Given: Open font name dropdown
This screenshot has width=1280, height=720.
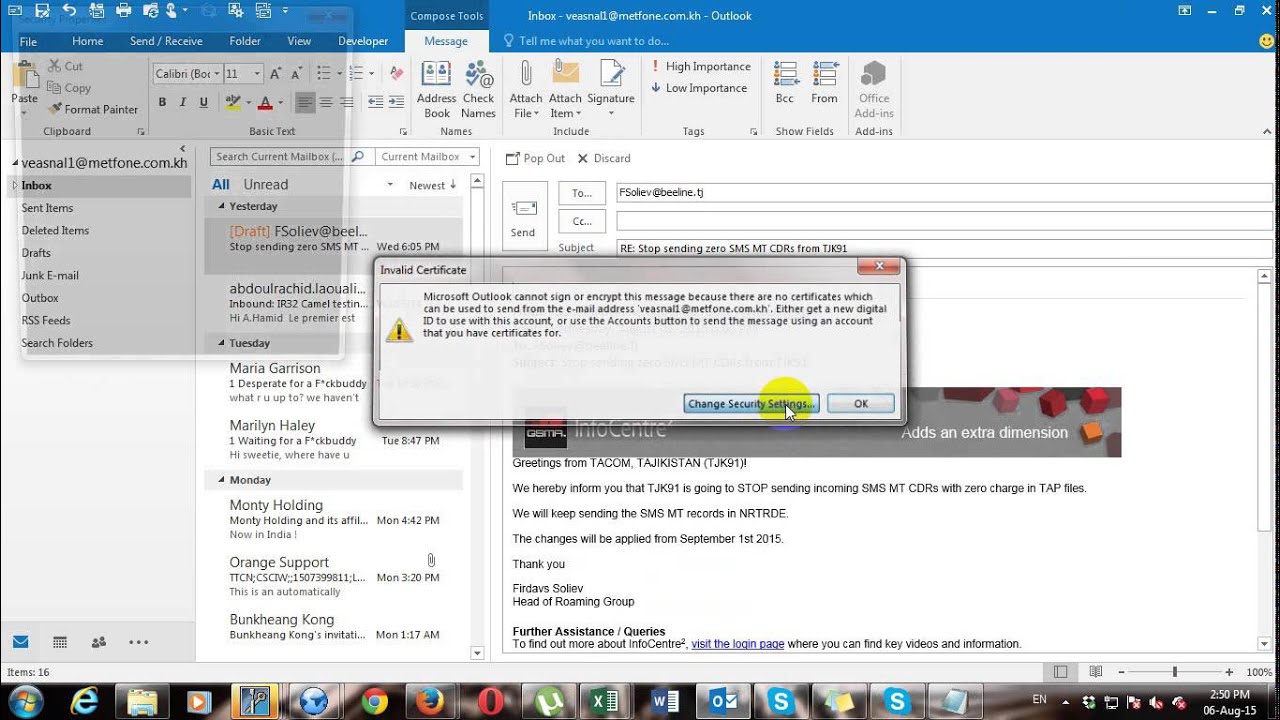Looking at the screenshot, I should [x=216, y=74].
